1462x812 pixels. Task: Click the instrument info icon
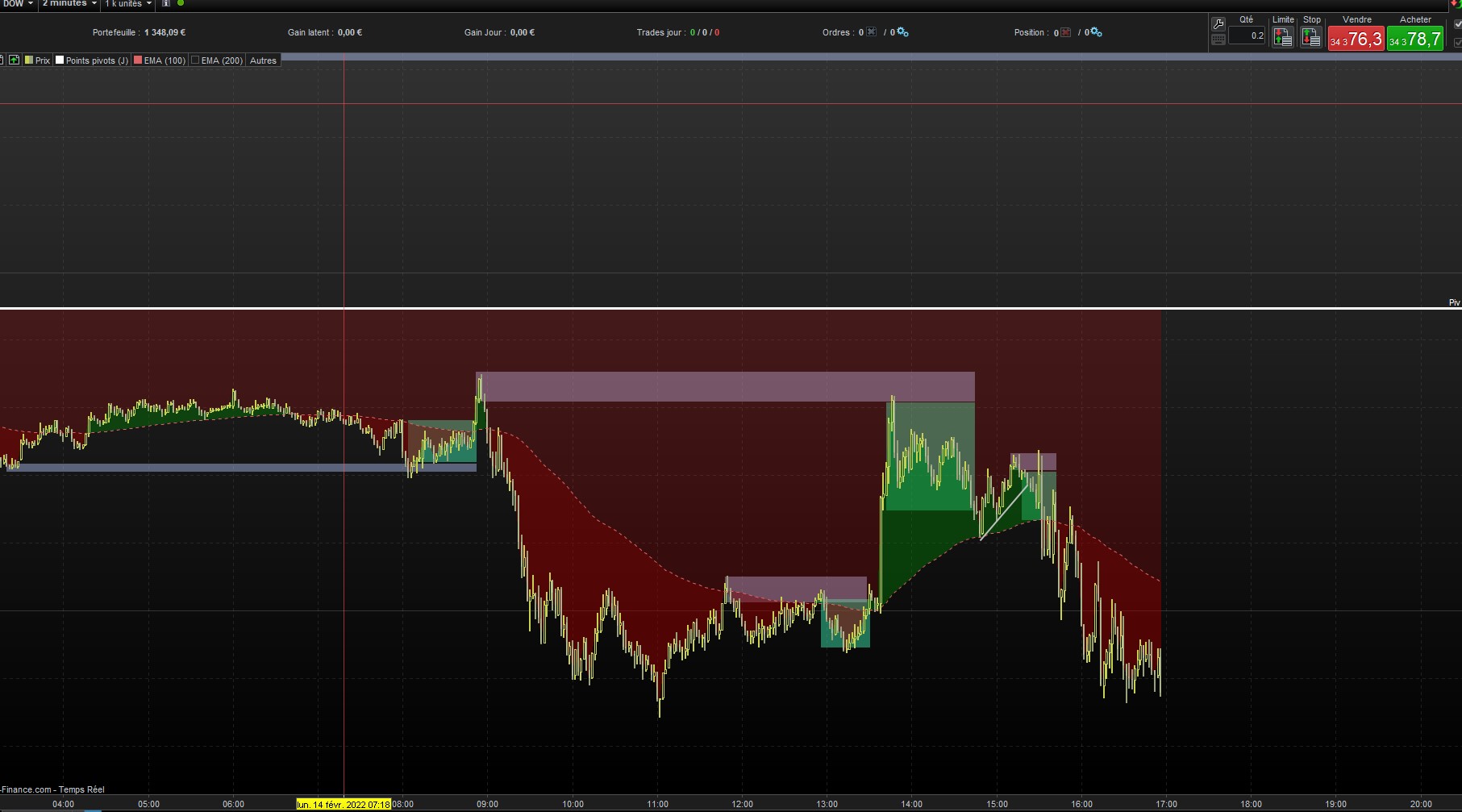pos(166,4)
